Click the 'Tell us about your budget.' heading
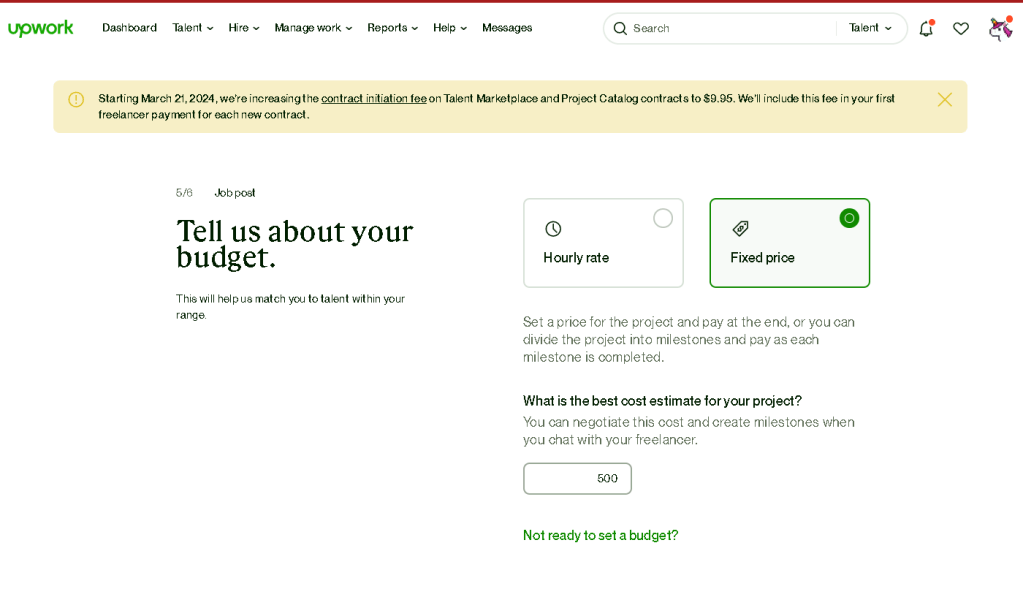The width and height of the screenshot is (1023, 589). pos(294,244)
